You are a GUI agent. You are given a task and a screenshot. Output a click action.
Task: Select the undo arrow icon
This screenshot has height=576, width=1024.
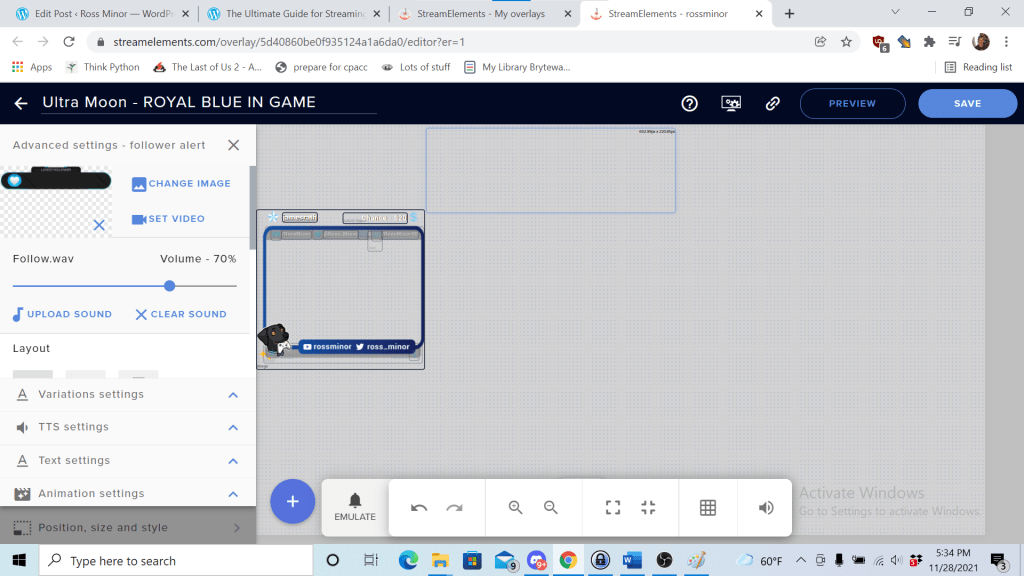419,507
